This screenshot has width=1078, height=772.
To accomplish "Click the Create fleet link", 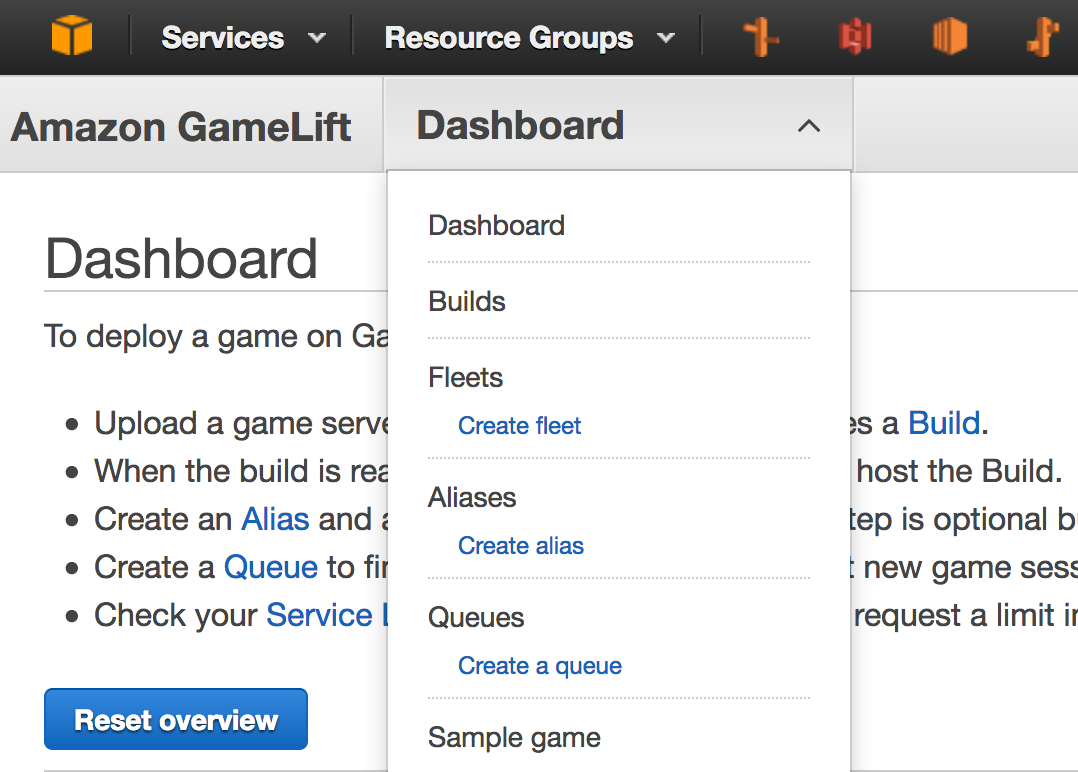I will pos(520,426).
